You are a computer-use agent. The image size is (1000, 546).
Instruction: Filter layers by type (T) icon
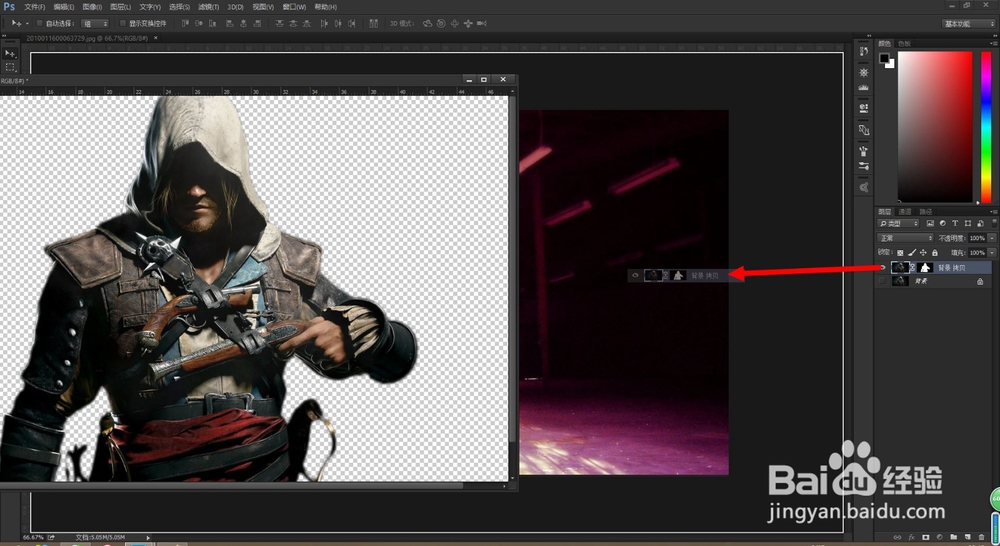pos(955,223)
